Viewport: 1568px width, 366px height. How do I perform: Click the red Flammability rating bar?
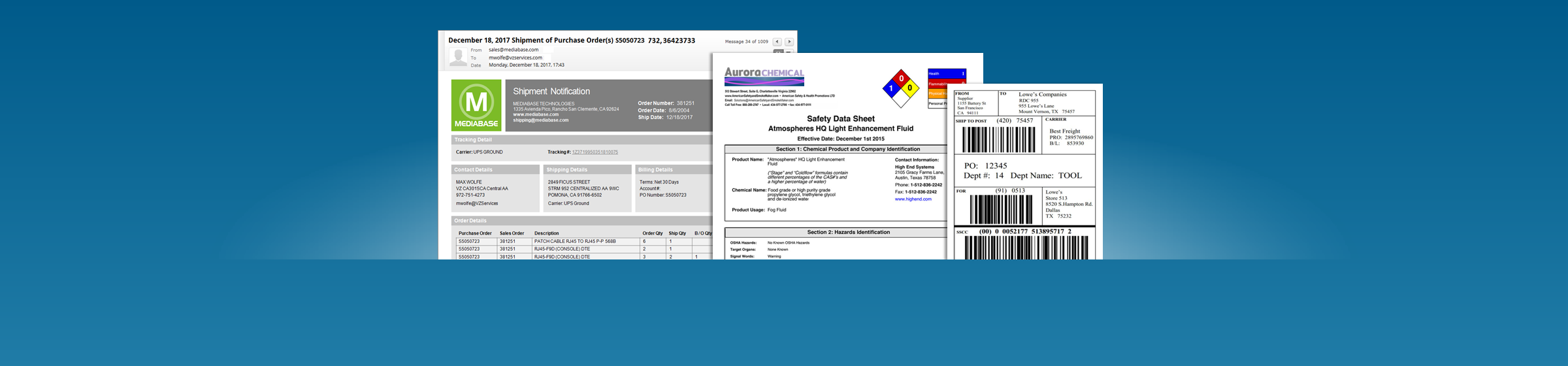tap(947, 84)
